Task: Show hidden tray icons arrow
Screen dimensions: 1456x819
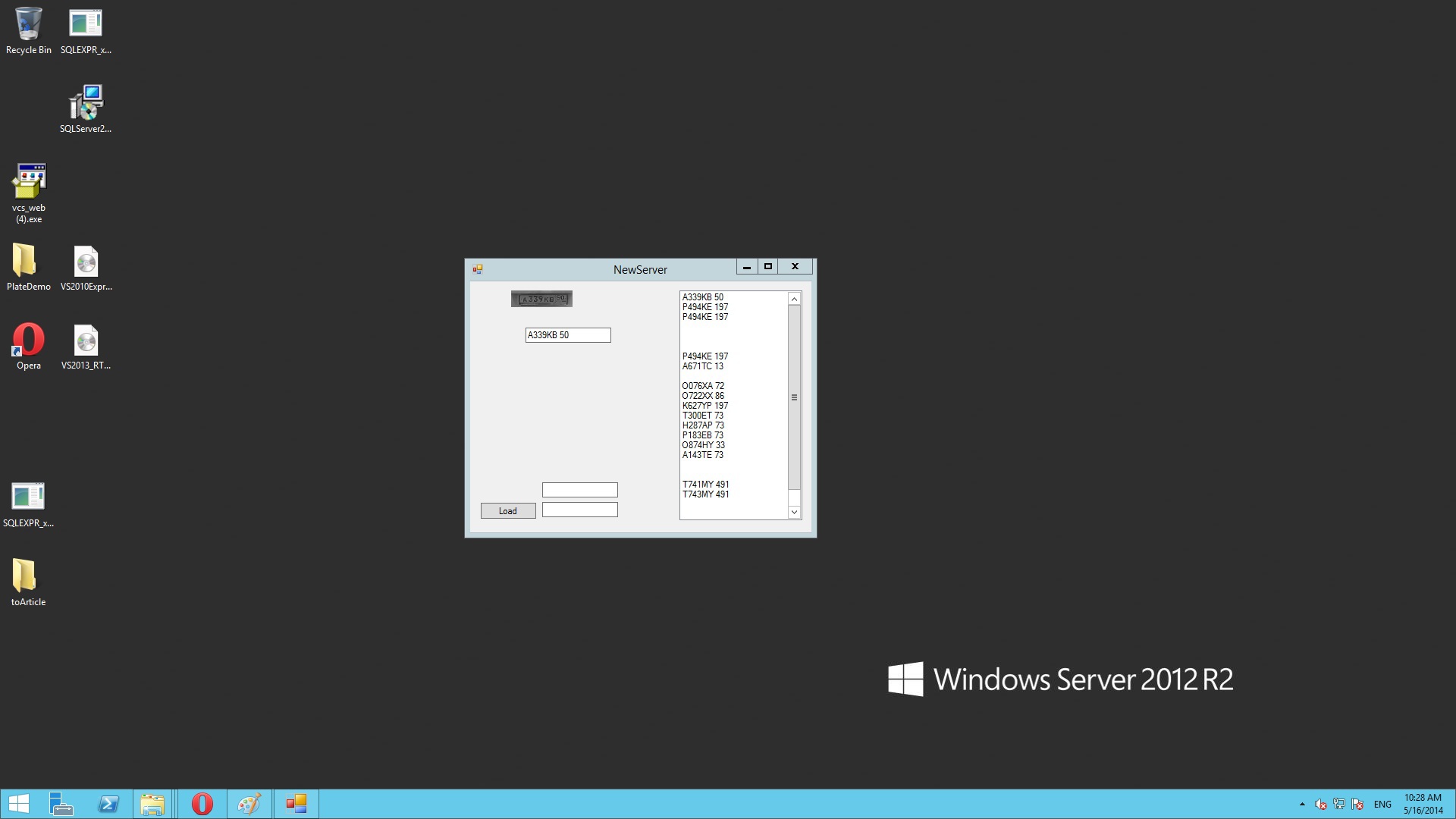Action: click(x=1302, y=805)
